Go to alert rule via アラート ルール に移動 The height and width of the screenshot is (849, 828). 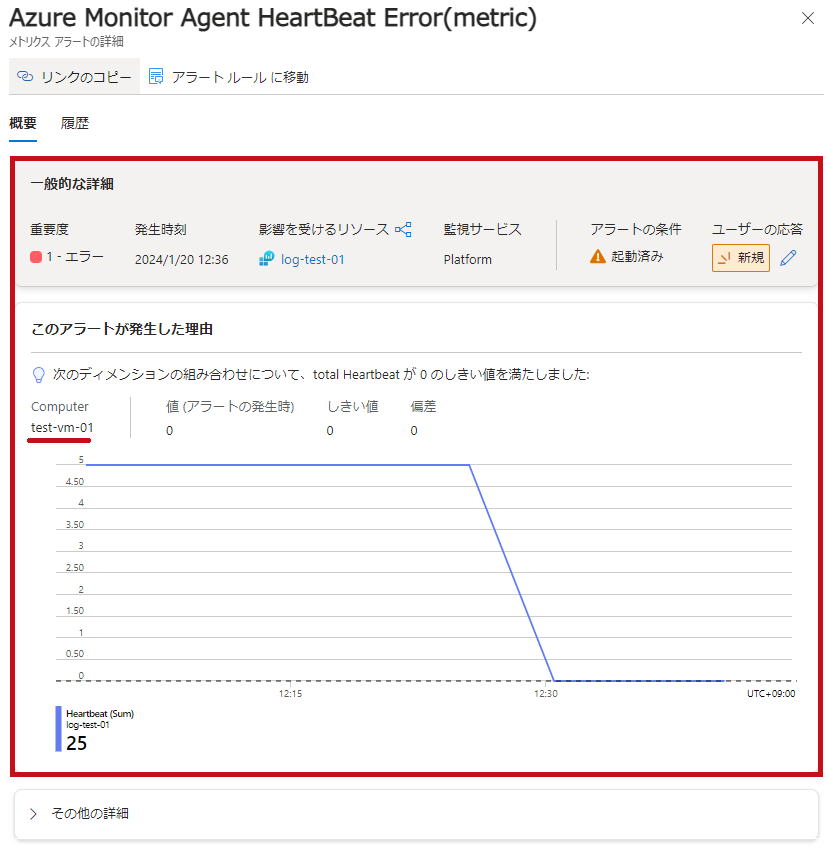229,77
